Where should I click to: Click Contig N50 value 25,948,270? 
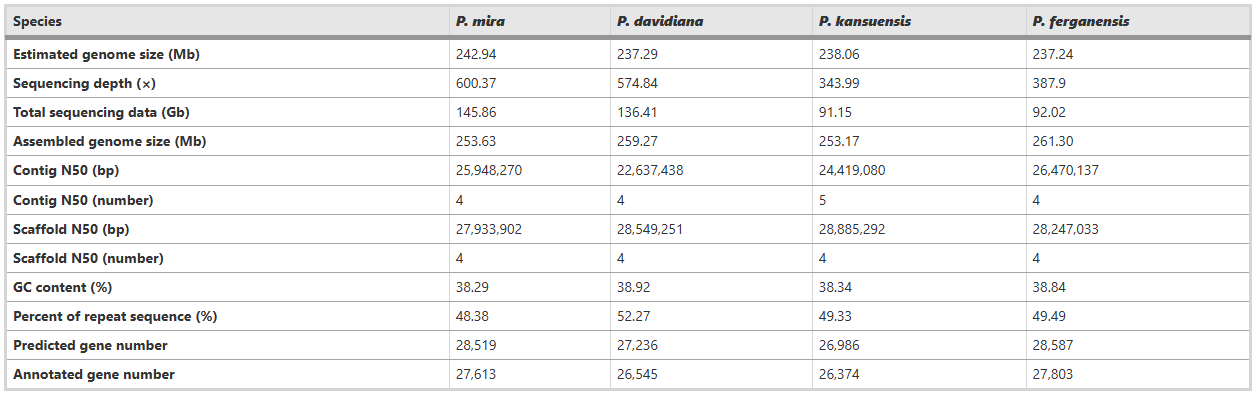click(488, 170)
